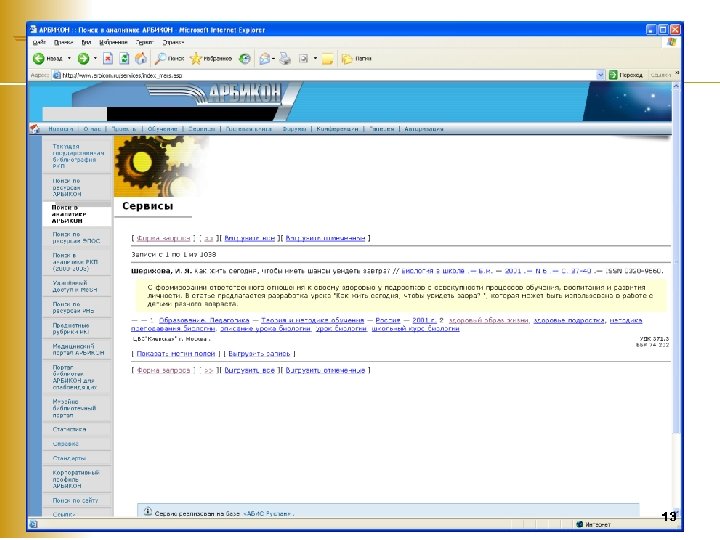Go to the Сервисы site navigation item
The height and width of the screenshot is (540, 720).
point(202,129)
